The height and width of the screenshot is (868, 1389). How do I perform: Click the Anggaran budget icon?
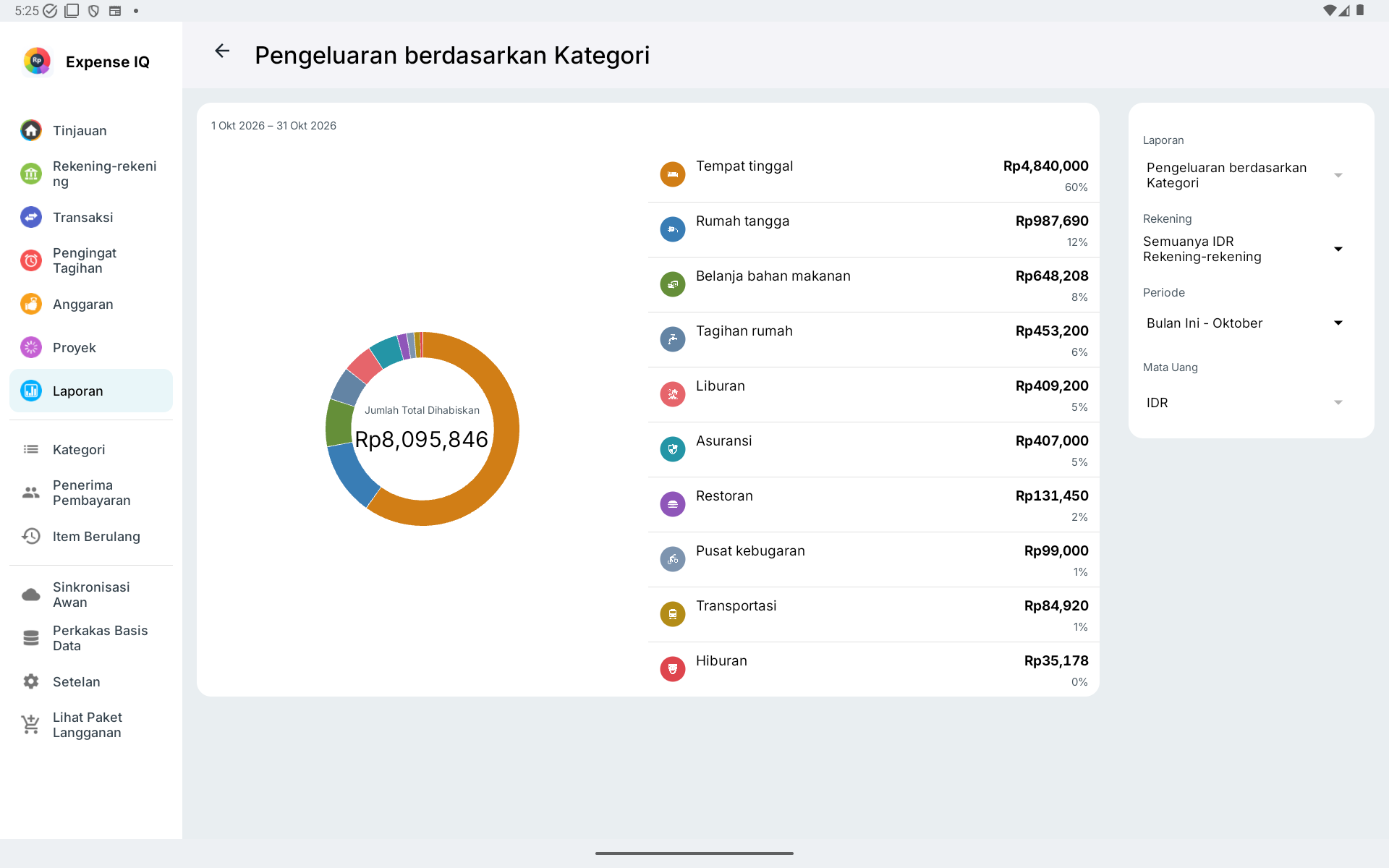click(31, 304)
